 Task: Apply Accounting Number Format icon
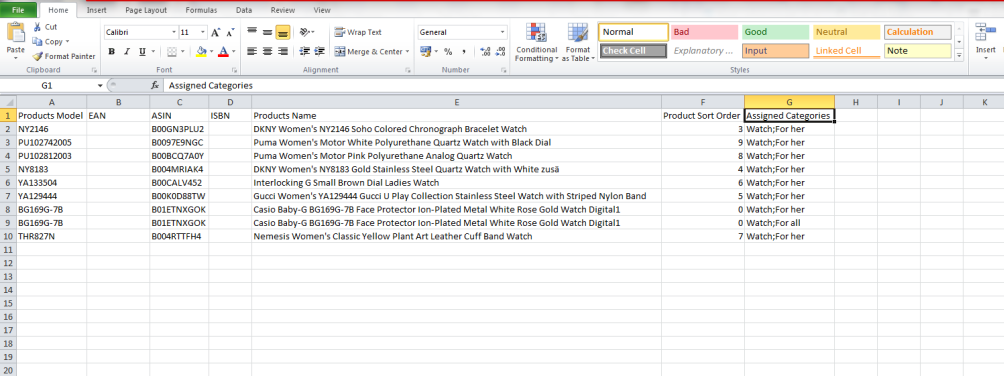[425, 52]
